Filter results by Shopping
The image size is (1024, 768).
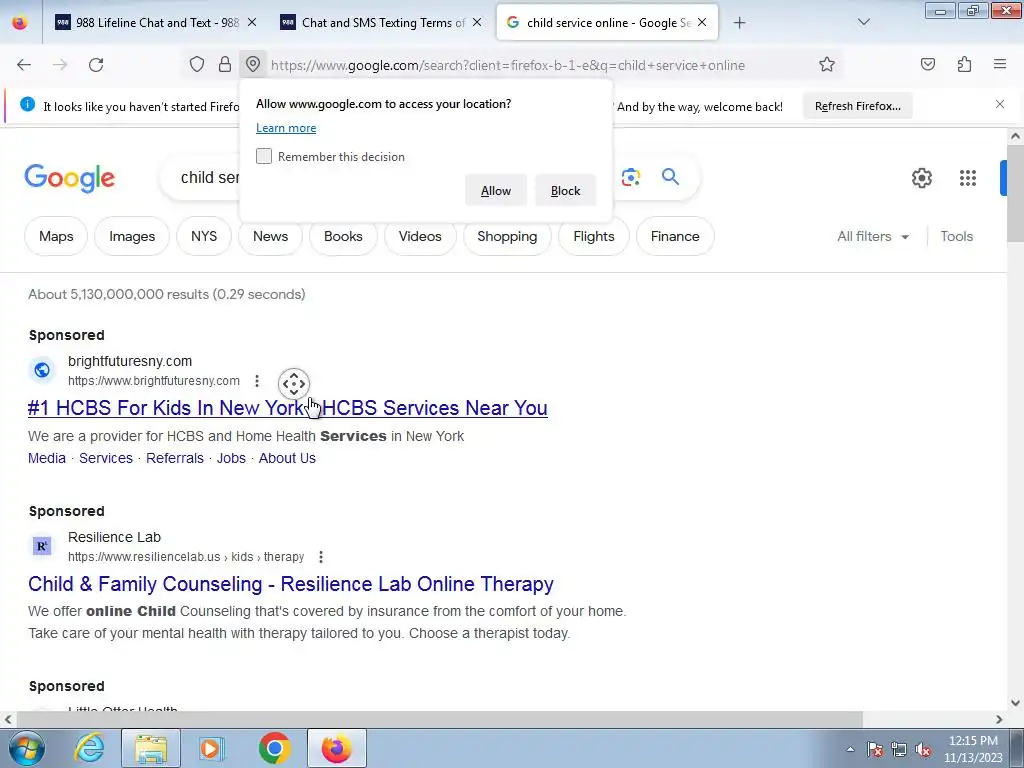click(507, 236)
